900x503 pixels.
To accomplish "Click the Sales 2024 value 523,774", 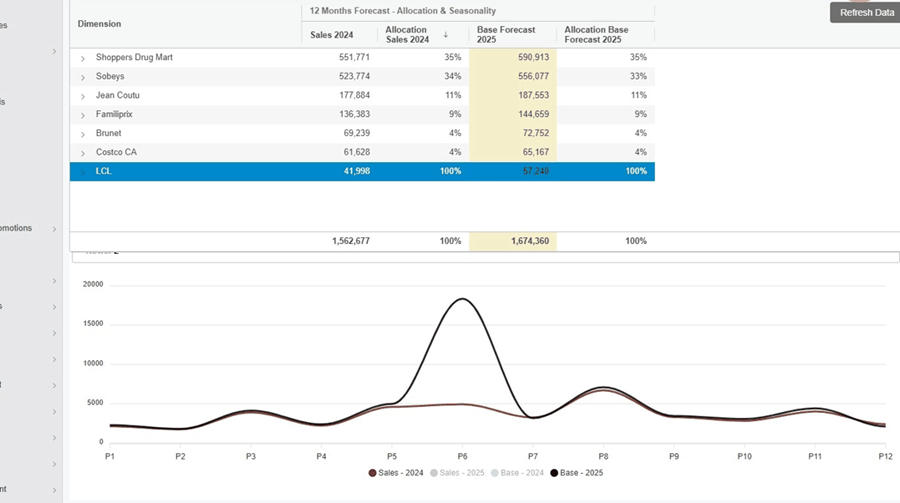I will point(354,76).
